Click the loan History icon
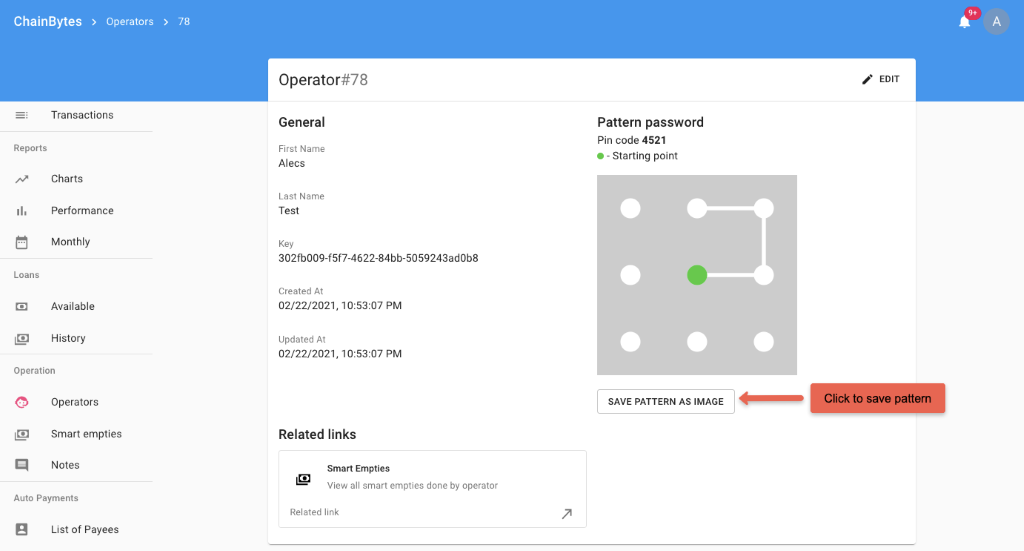The image size is (1024, 551). click(22, 338)
